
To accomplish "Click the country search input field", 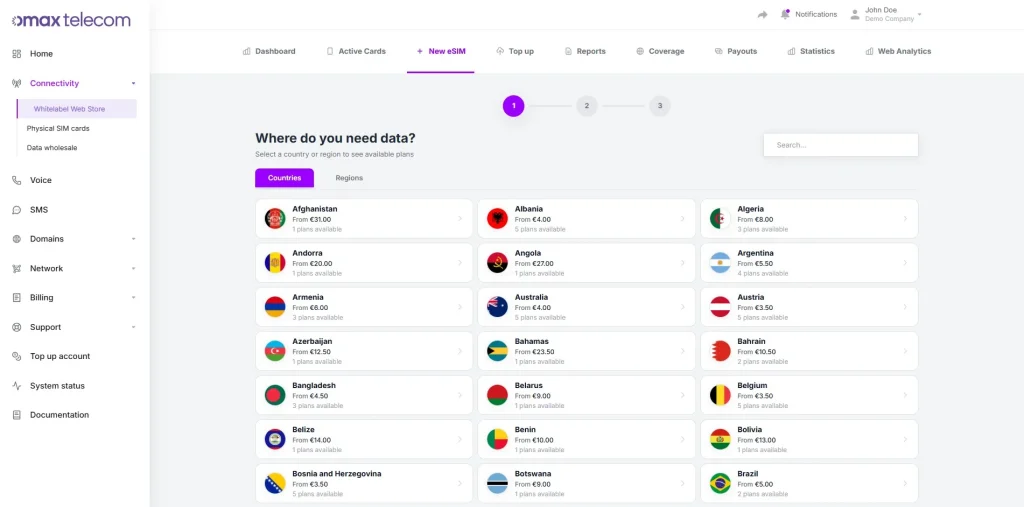I will [x=840, y=145].
